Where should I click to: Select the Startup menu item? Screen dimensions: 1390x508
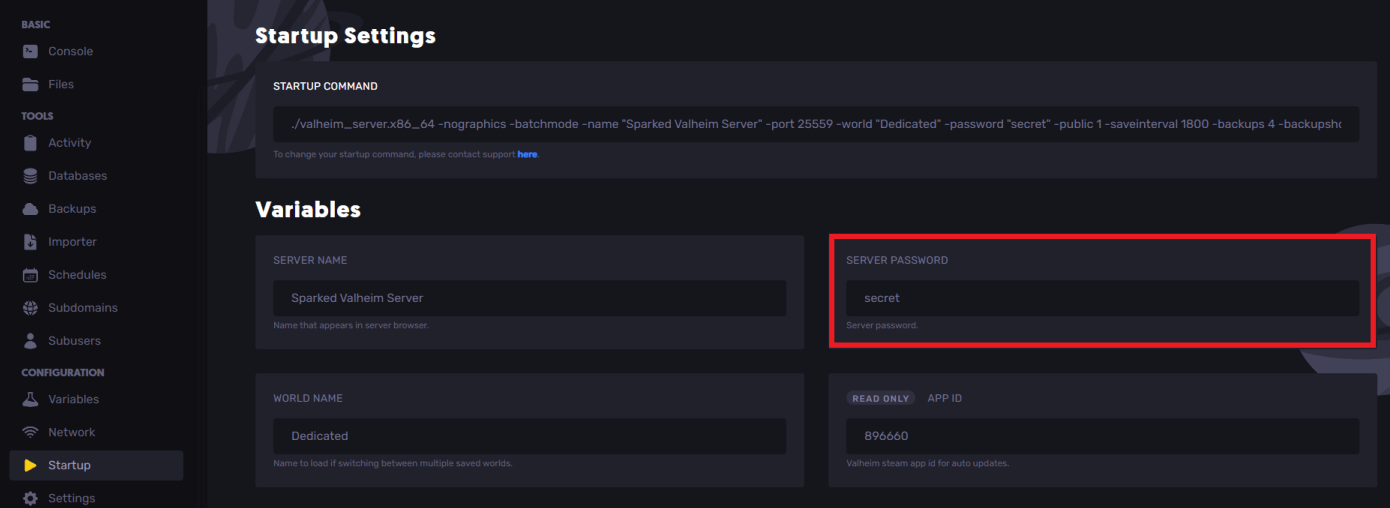96,465
